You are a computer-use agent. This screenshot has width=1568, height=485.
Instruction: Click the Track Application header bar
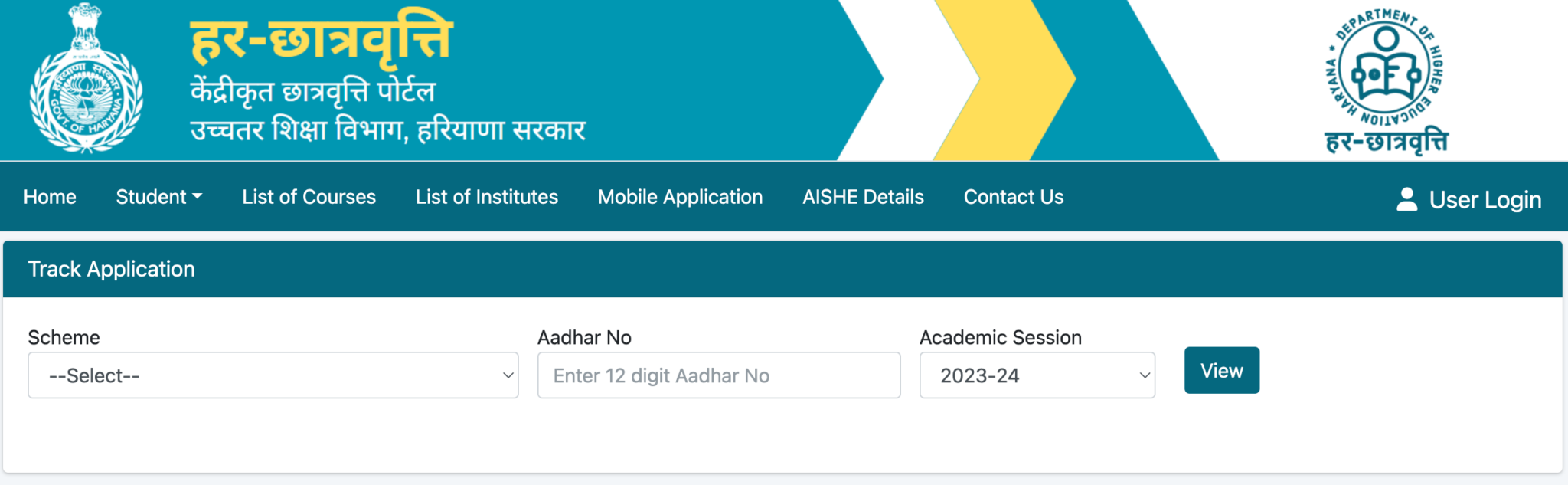[x=111, y=269]
